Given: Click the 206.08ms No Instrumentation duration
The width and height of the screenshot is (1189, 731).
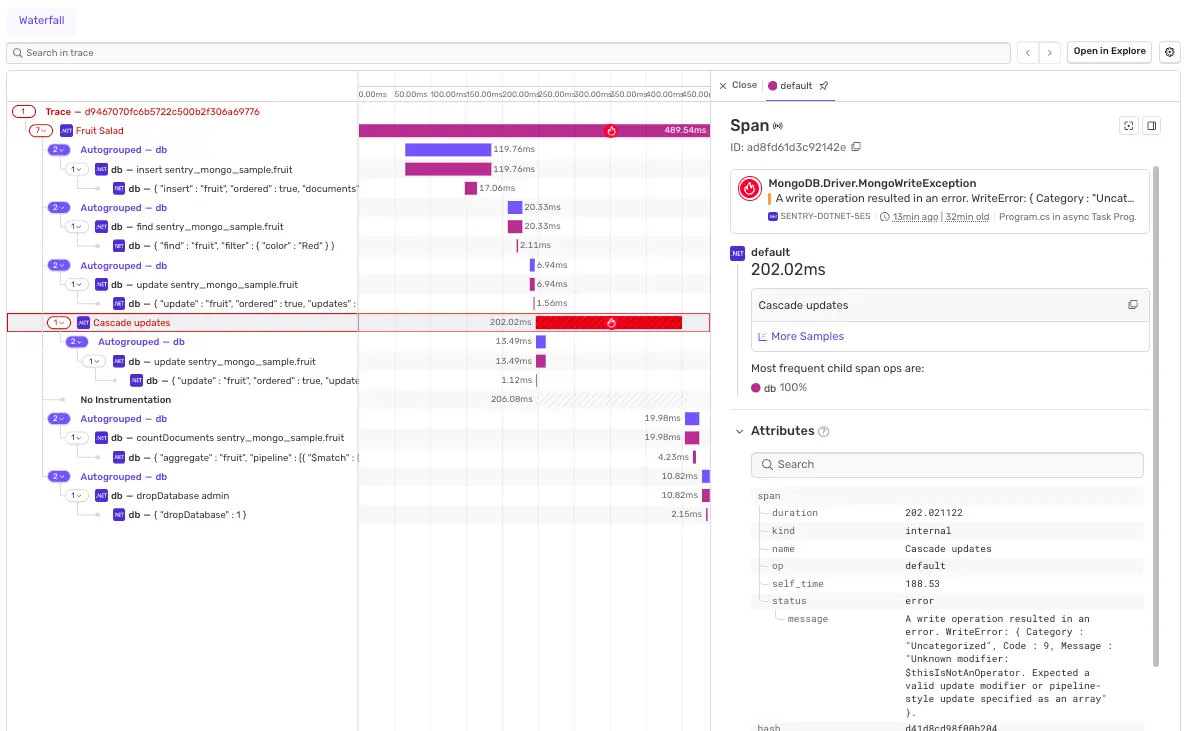Looking at the screenshot, I should (x=511, y=400).
